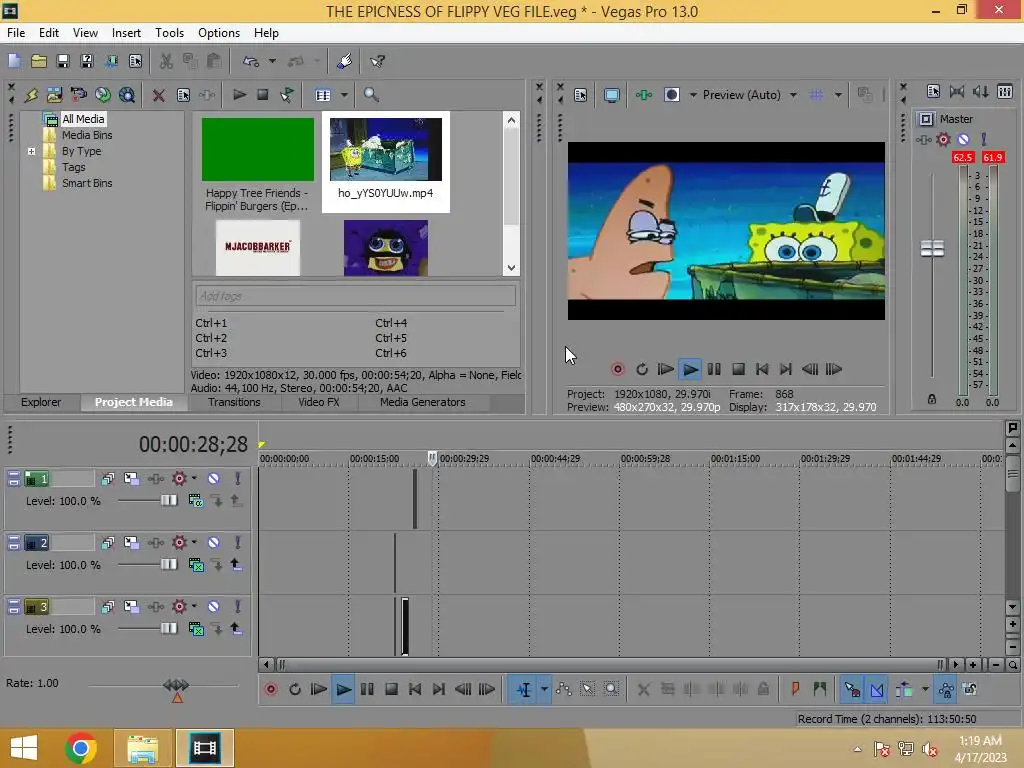Viewport: 1024px width, 768px height.
Task: Click Preview on External Monitor icon
Action: pyautogui.click(x=611, y=95)
